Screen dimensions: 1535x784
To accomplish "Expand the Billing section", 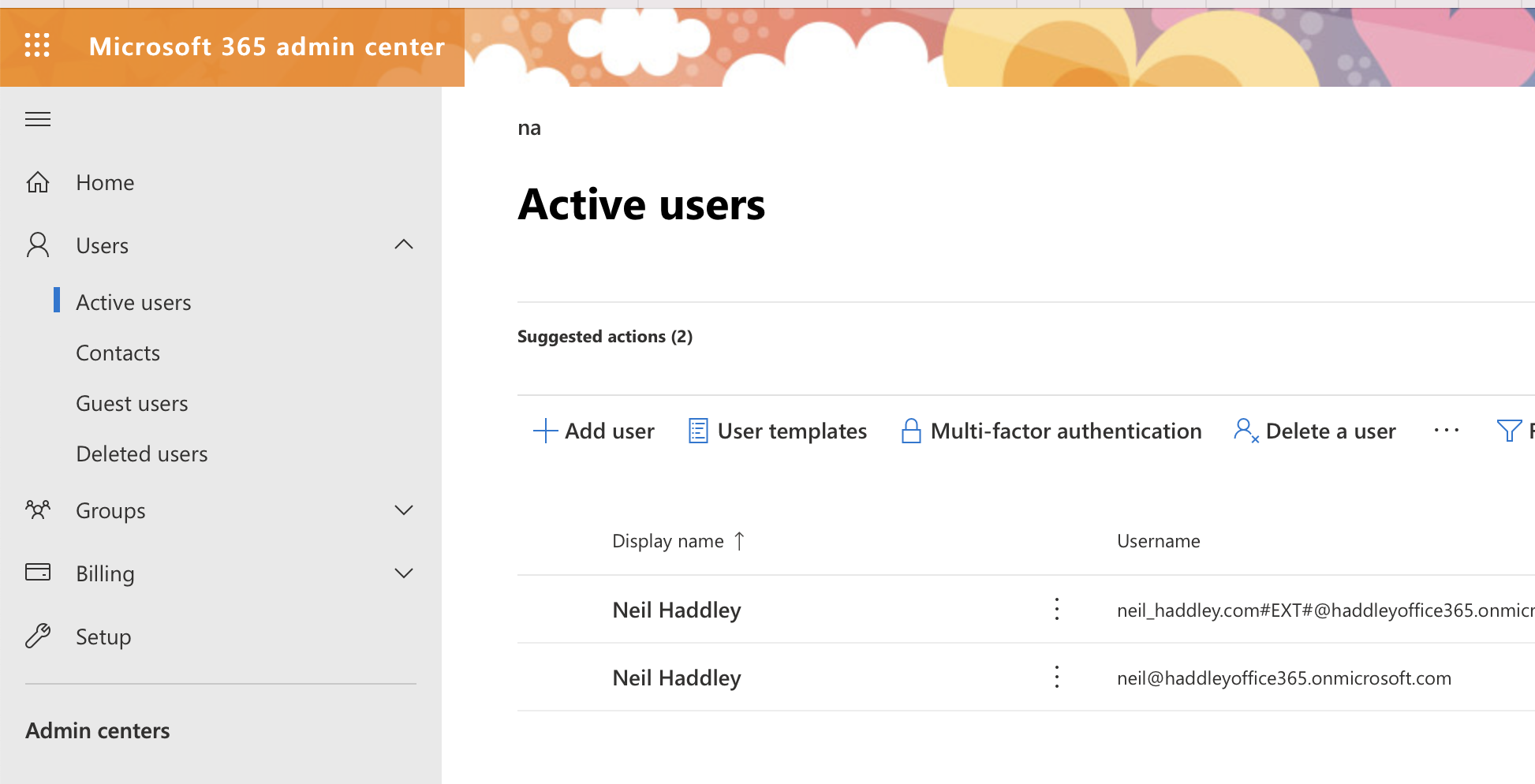I will coord(404,573).
